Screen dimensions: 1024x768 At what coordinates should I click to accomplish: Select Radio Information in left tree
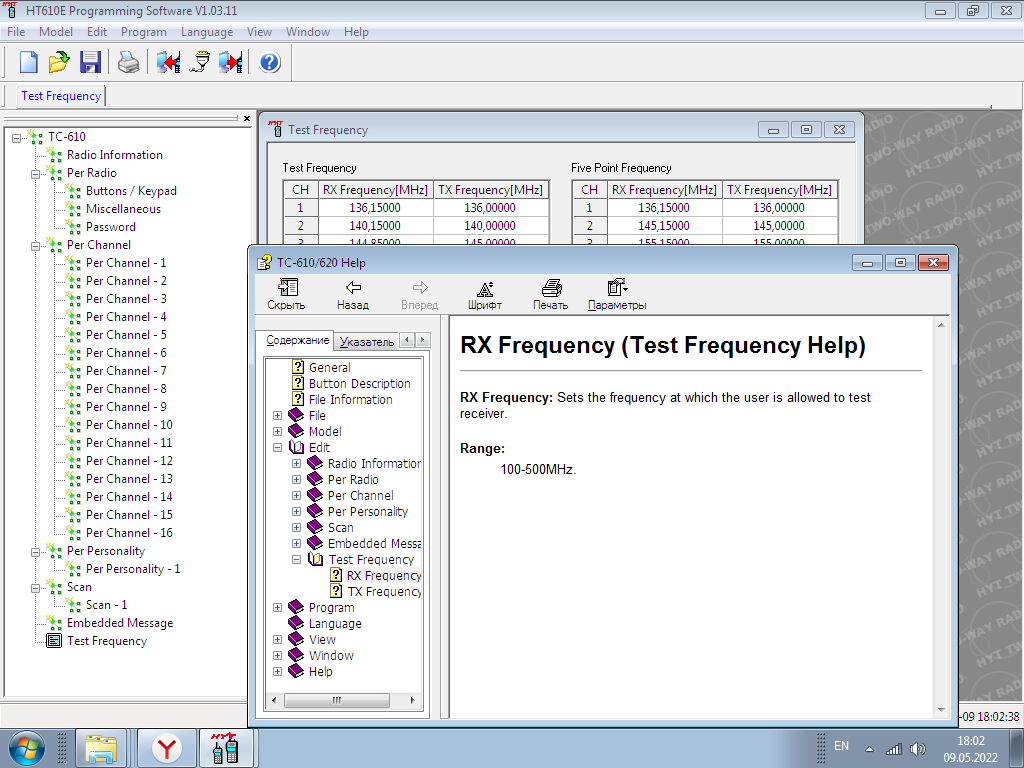[115, 155]
